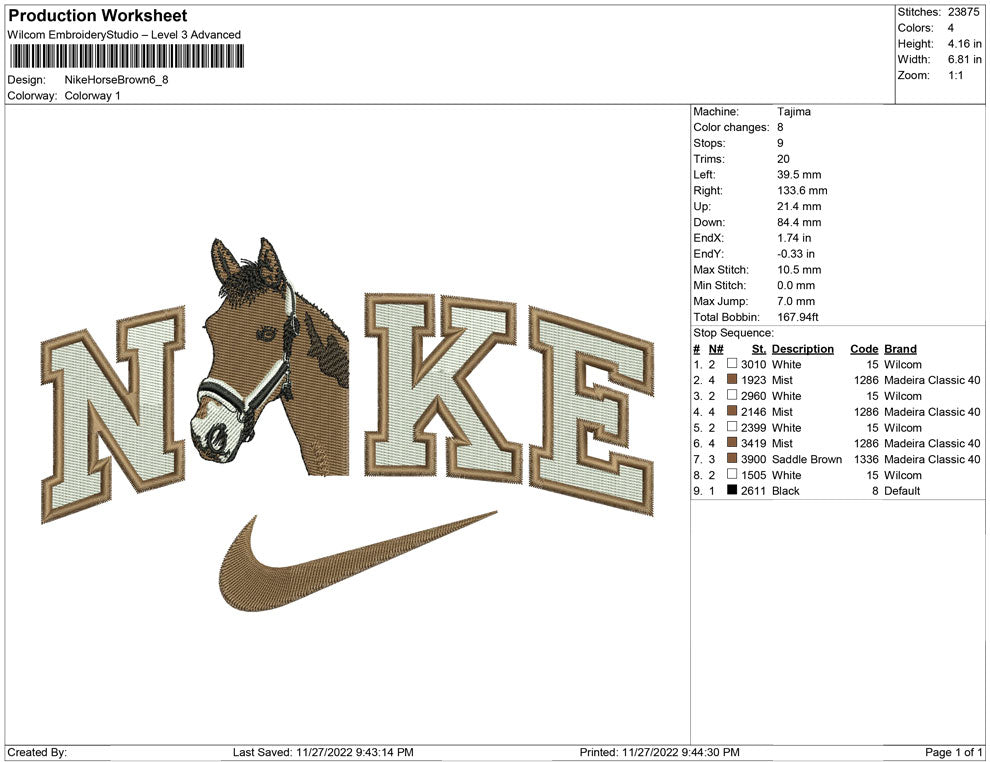Click the white swatch for stop 5 (2399)
990x762 pixels.
[732, 427]
